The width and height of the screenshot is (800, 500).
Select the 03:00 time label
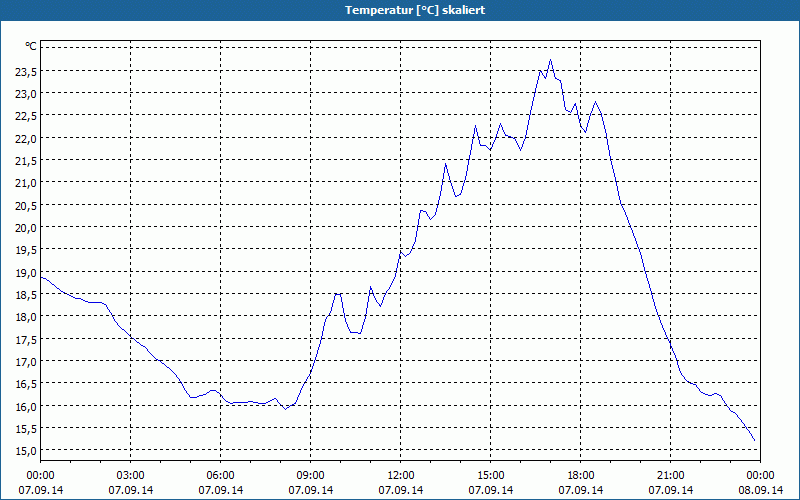coord(130,476)
